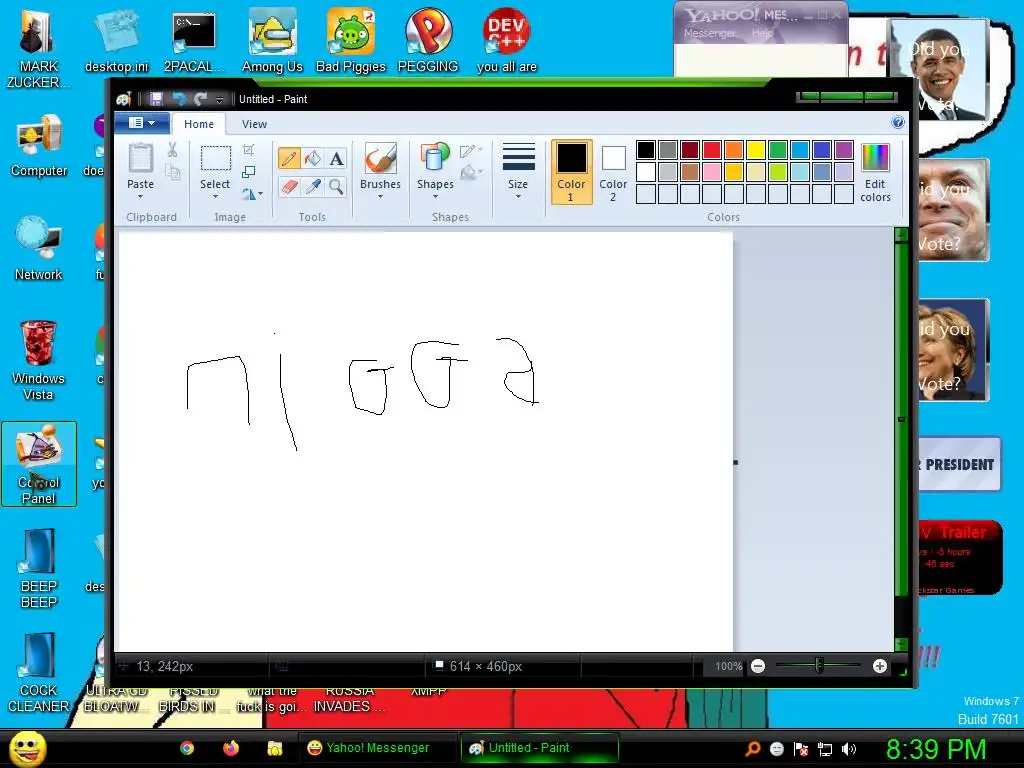
Task: Click the Copy icon in Clipboard group
Action: point(172,172)
